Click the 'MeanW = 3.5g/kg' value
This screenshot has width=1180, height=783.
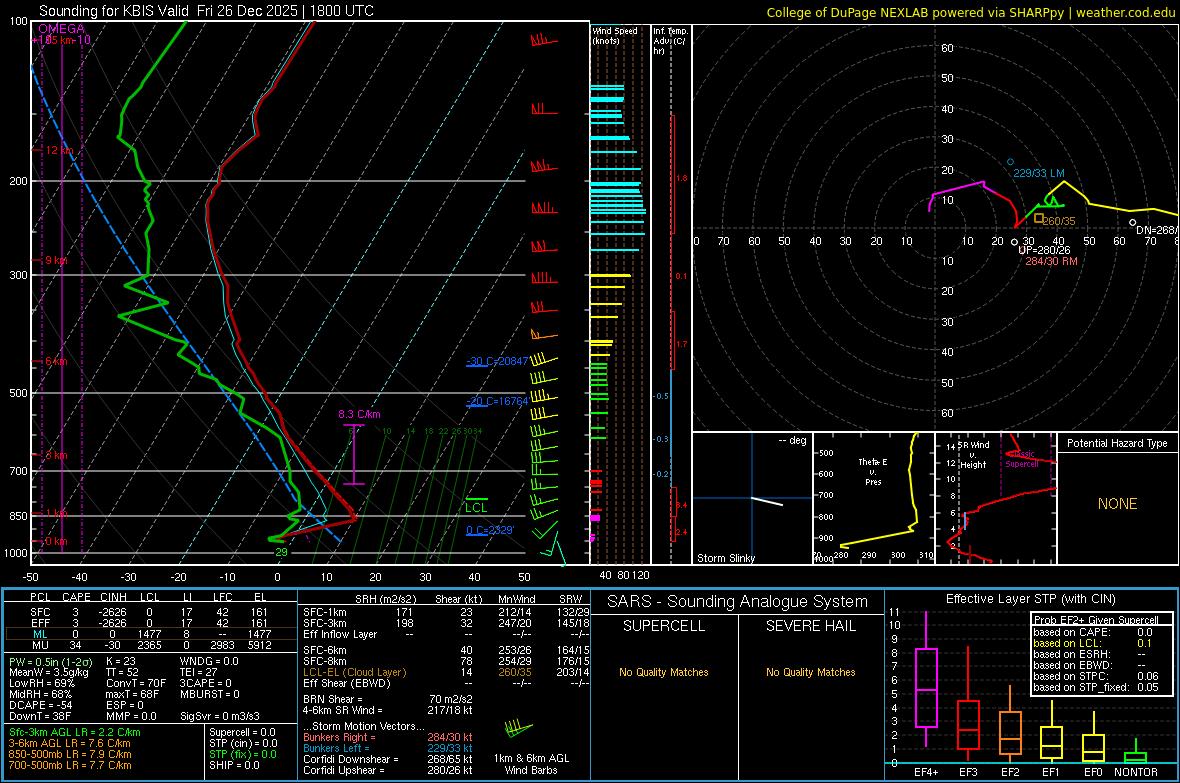point(48,672)
